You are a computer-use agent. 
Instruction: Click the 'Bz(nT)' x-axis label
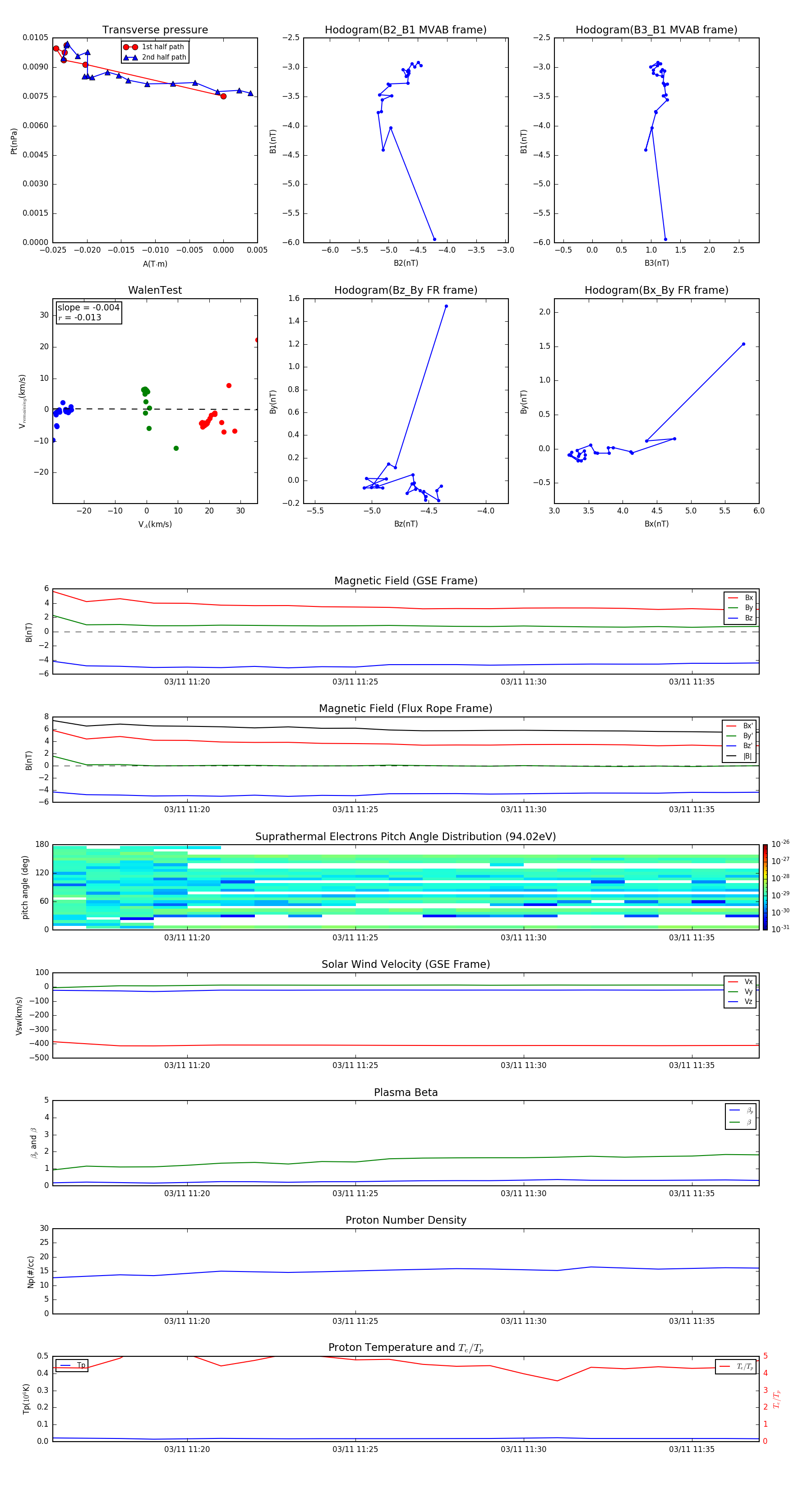click(406, 524)
